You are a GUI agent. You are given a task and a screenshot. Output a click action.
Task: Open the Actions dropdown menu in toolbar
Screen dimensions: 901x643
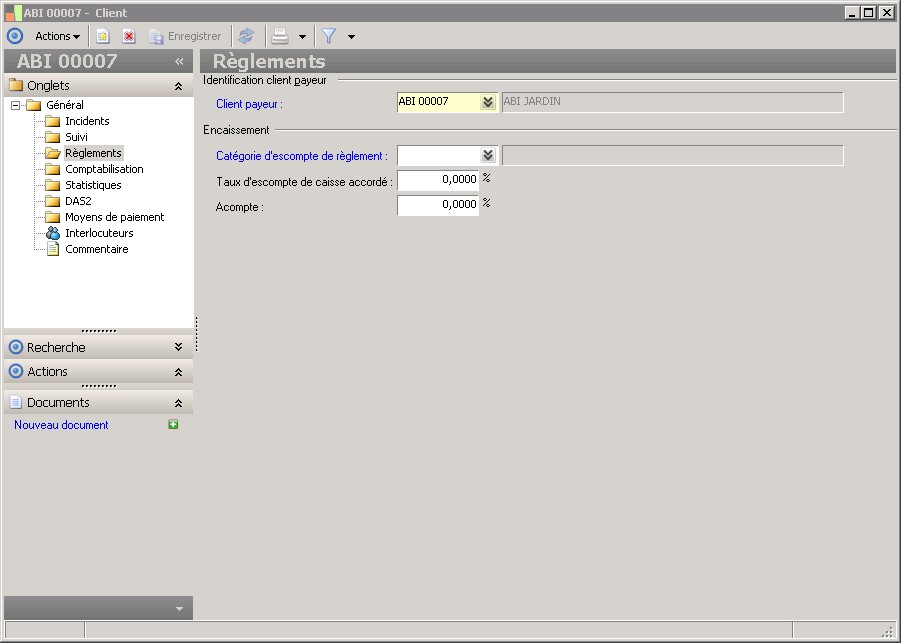pos(57,36)
